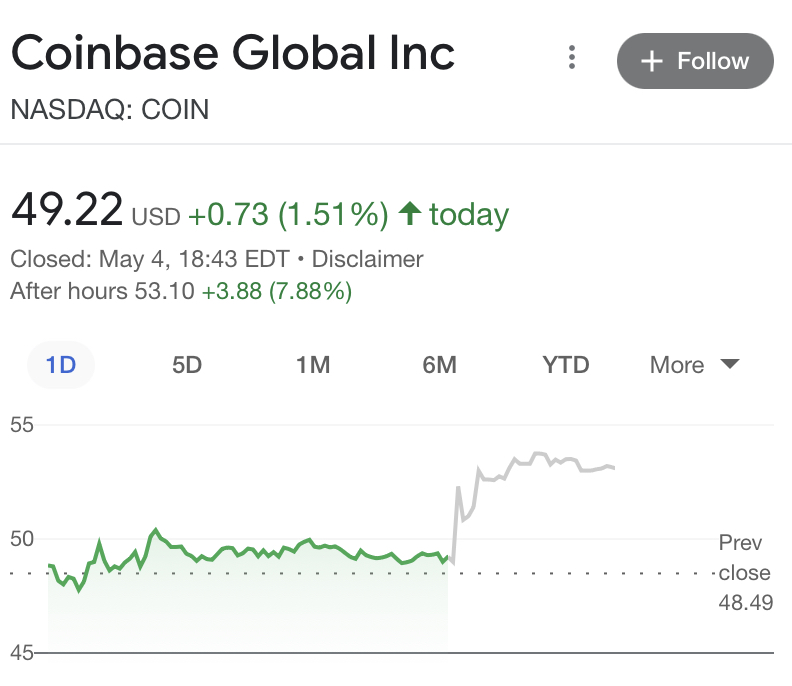Select the 6M time range tab

439,365
